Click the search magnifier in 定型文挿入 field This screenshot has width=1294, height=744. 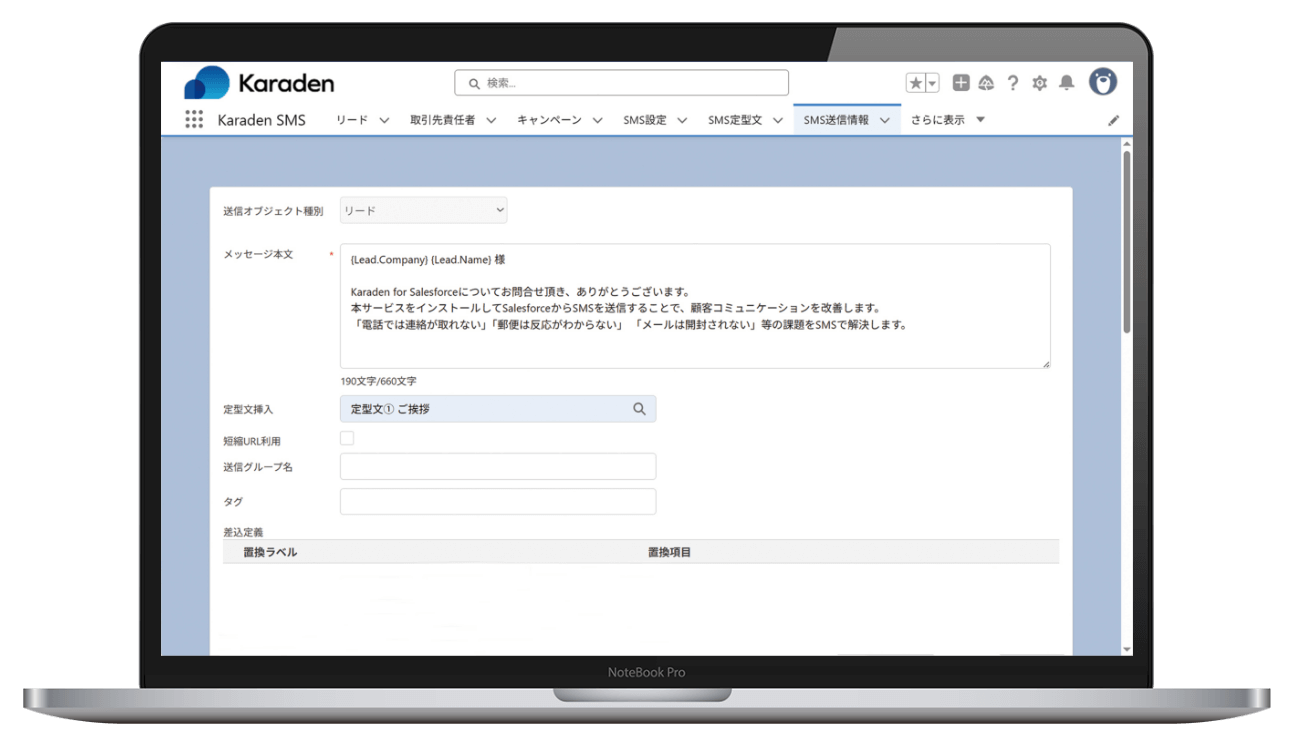tap(639, 409)
